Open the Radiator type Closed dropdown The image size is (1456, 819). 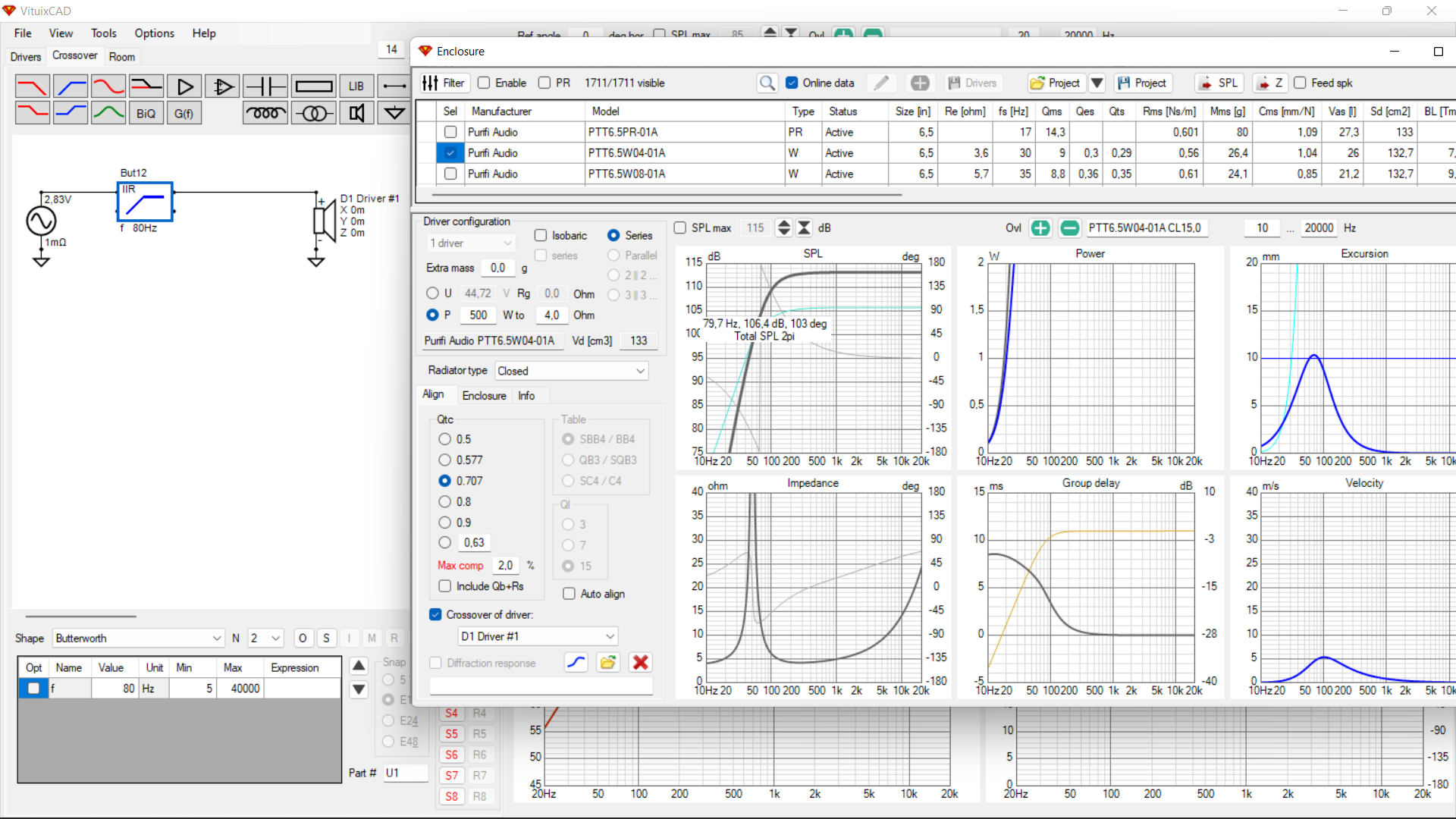coord(572,371)
